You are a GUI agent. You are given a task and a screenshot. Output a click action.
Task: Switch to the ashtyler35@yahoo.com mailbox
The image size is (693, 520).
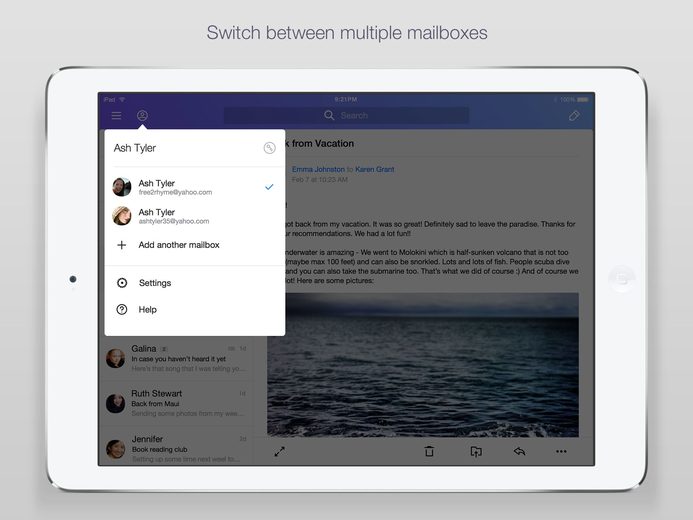(x=194, y=216)
